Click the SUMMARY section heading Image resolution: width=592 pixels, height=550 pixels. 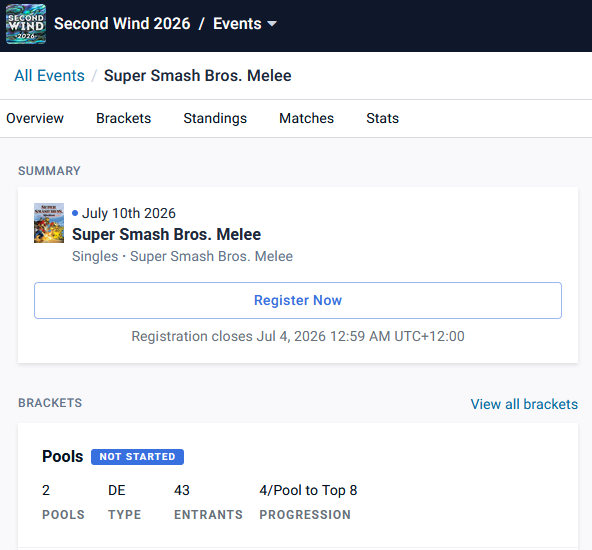(49, 171)
